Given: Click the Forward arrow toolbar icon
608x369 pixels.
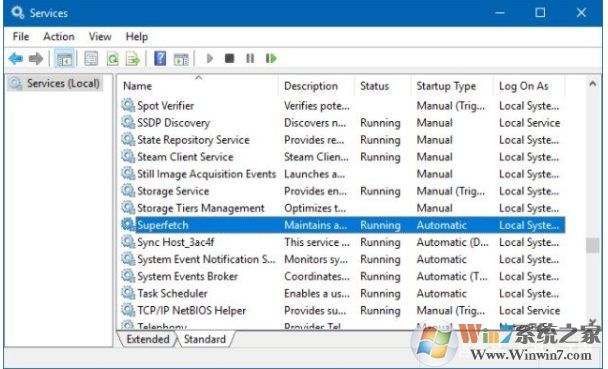Looking at the screenshot, I should coord(36,59).
